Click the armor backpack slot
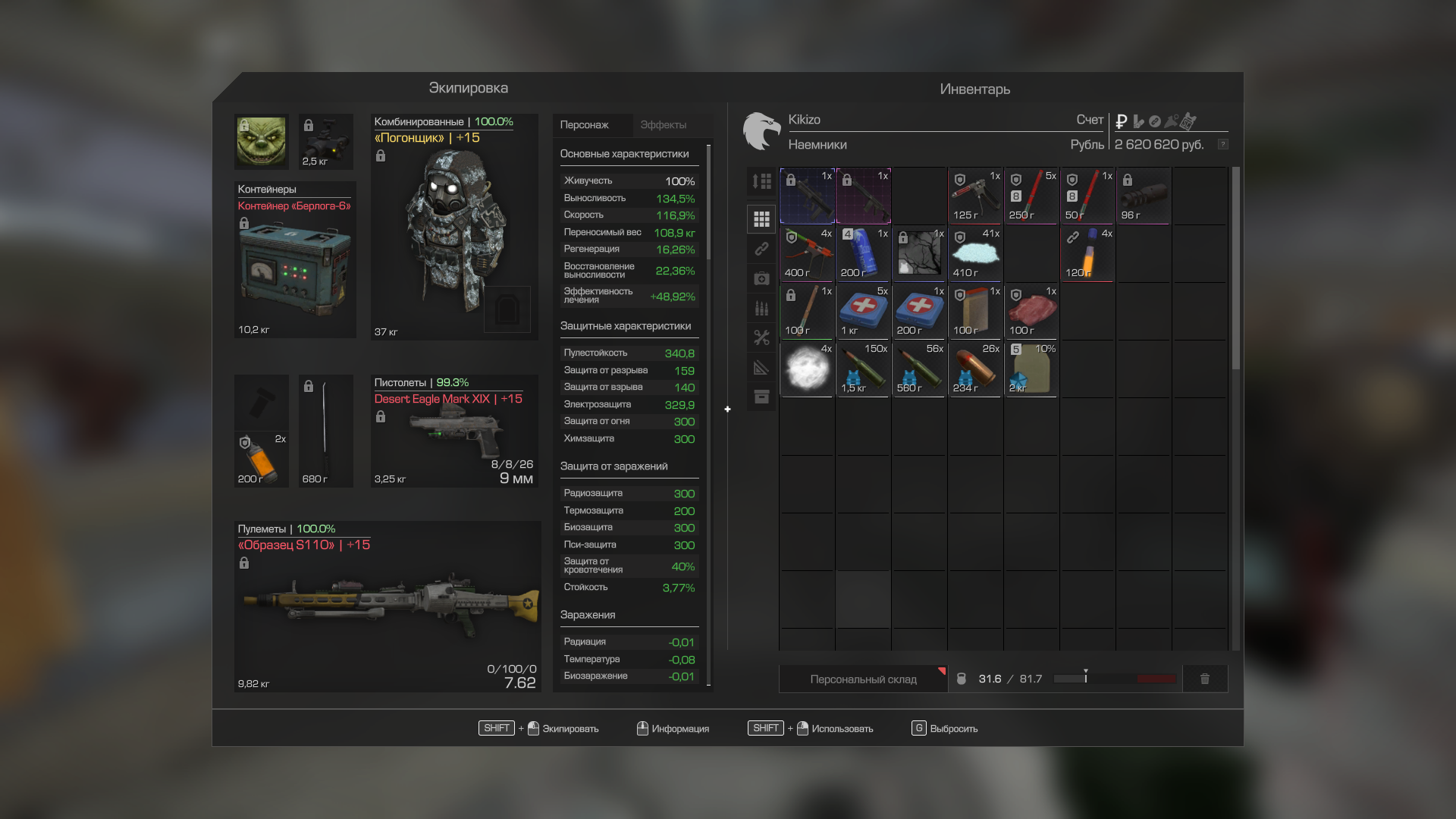 [x=507, y=309]
